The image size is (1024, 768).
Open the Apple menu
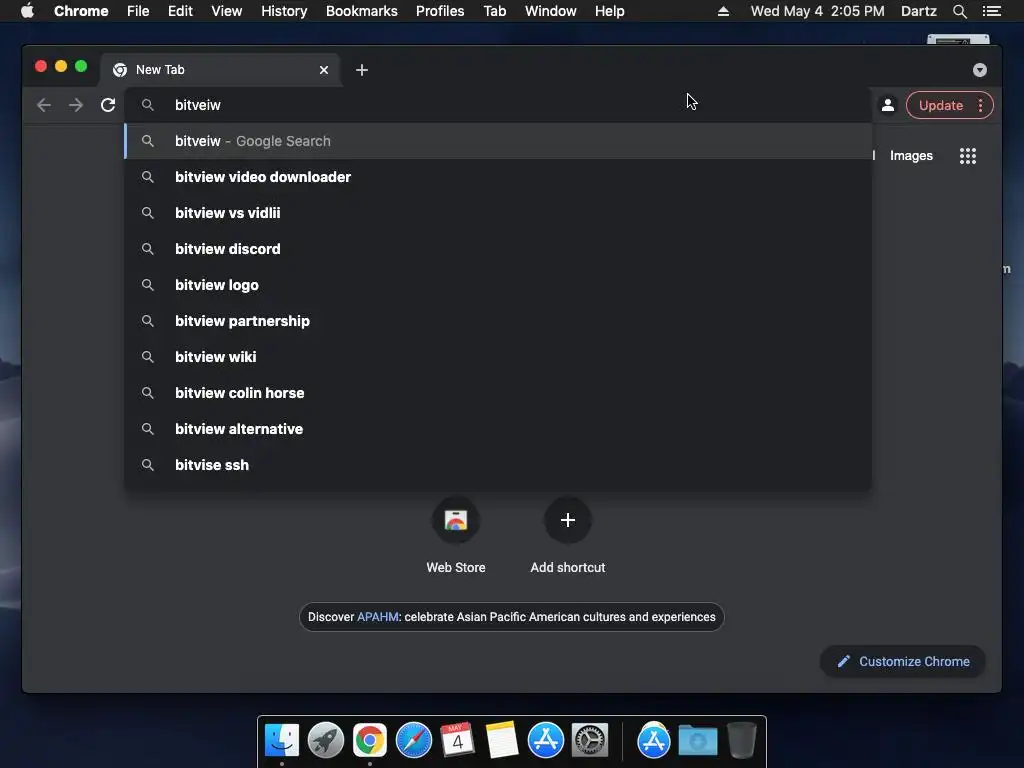coord(27,11)
